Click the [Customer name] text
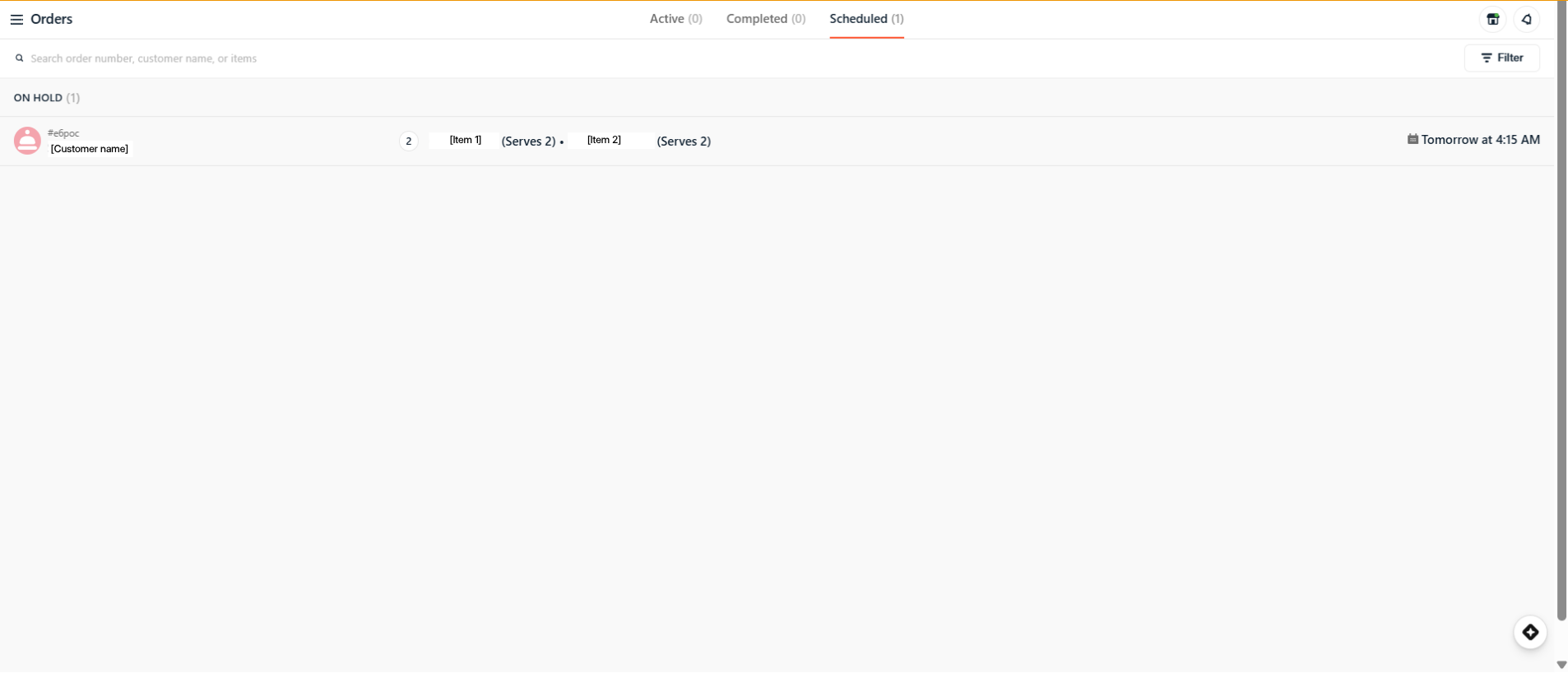The height and width of the screenshot is (673, 1568). tap(90, 149)
